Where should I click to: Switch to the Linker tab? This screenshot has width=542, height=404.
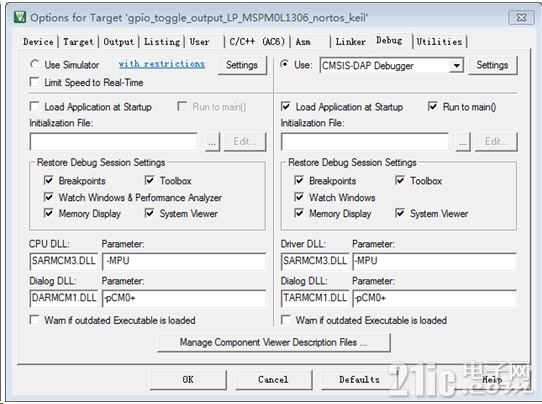pyautogui.click(x=350, y=42)
